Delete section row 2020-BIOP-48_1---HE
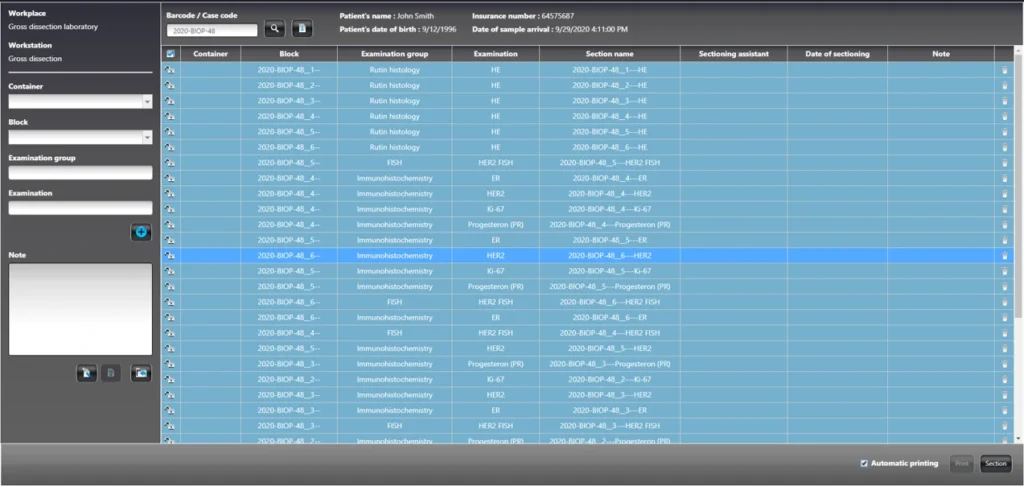Image resolution: width=1024 pixels, height=486 pixels. pyautogui.click(x=1004, y=70)
